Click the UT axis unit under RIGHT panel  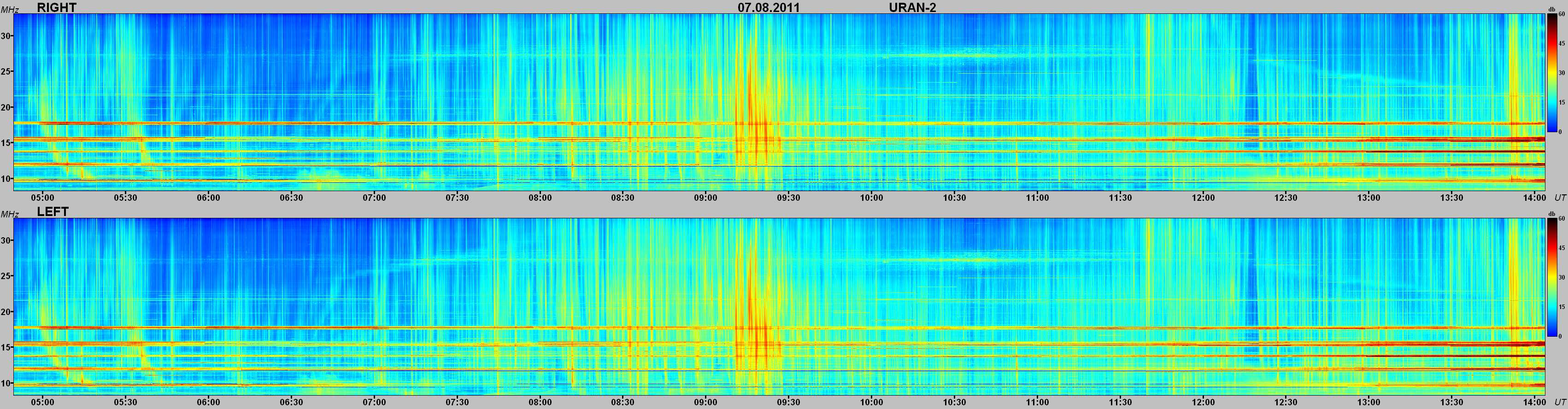tap(1560, 198)
